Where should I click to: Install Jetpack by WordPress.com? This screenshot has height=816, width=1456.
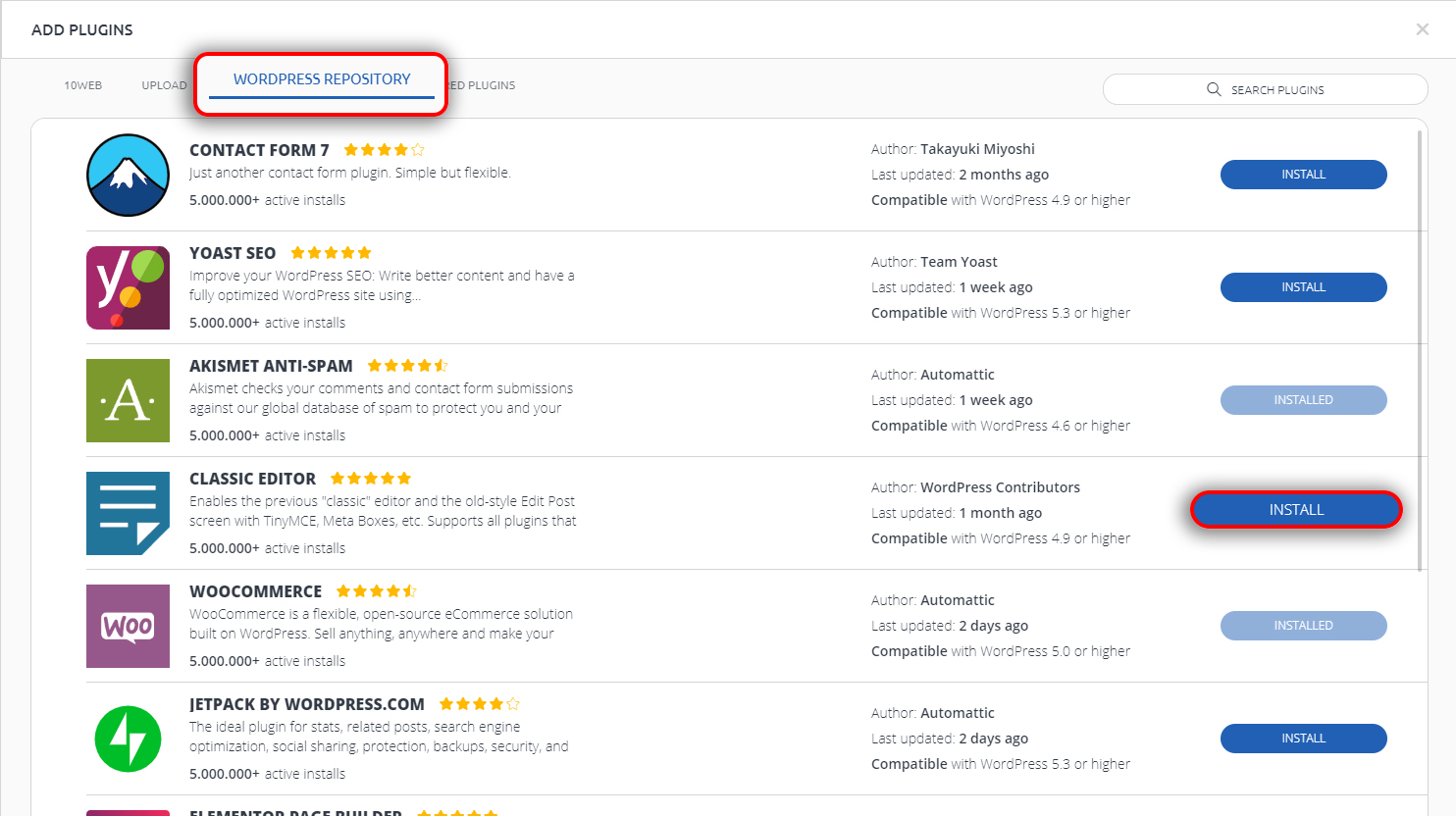click(x=1303, y=739)
